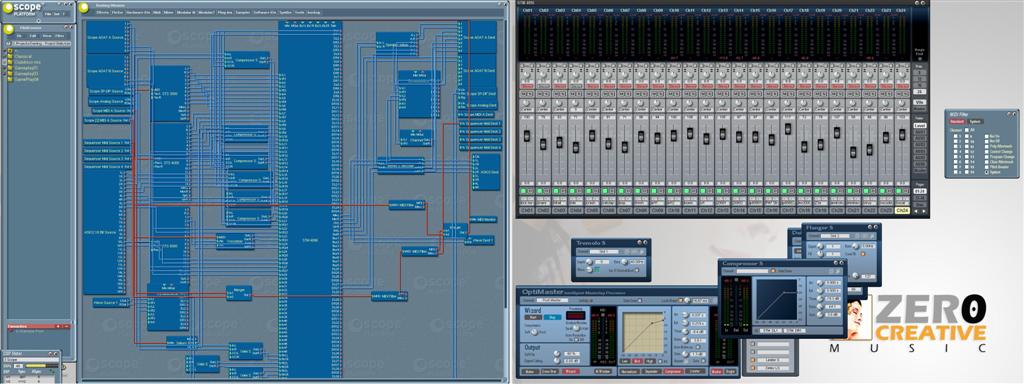Switch MIDI Filter to the System tab
1024x384 pixels.
(x=975, y=121)
